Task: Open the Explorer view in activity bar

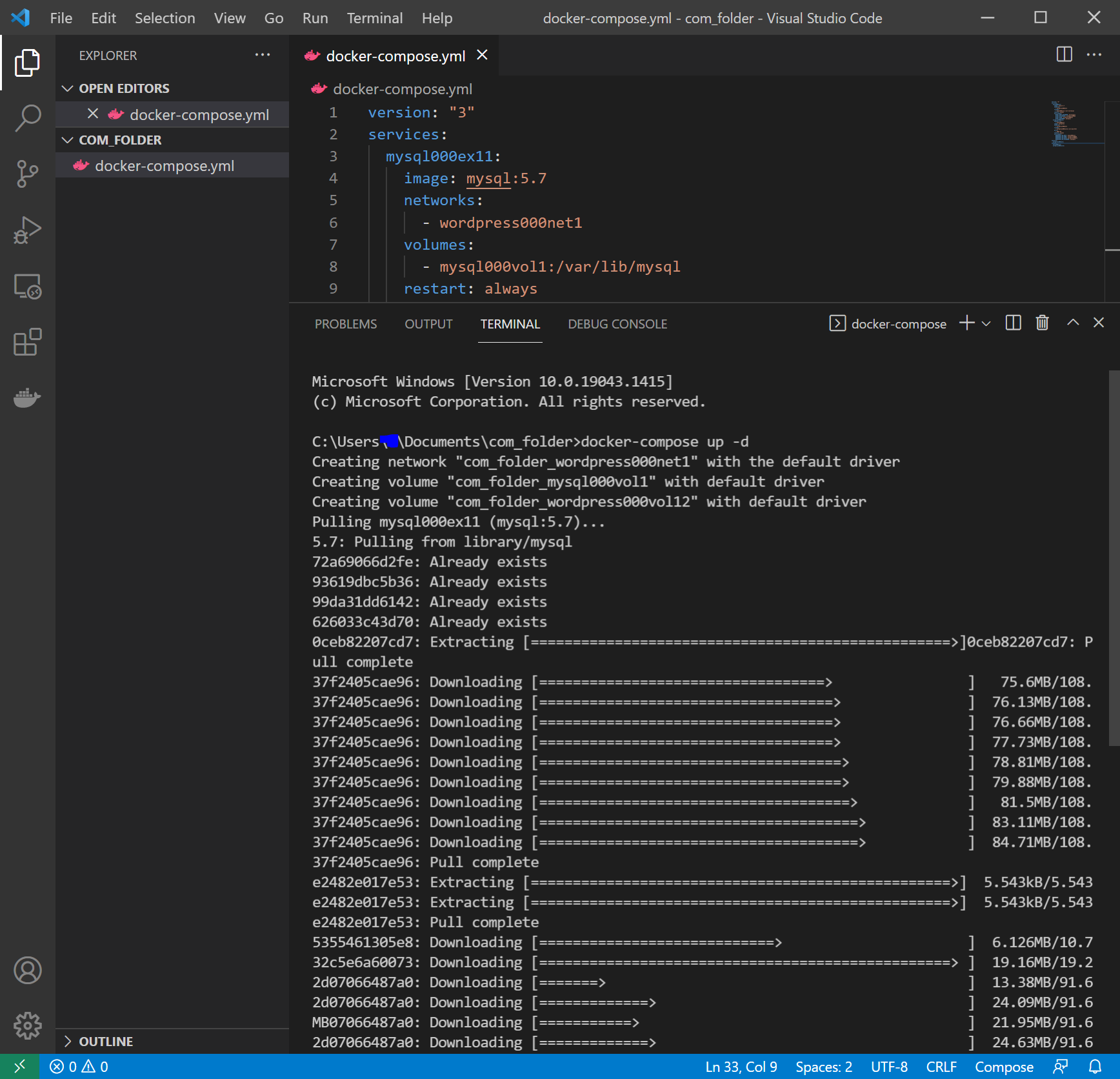Action: pos(27,63)
